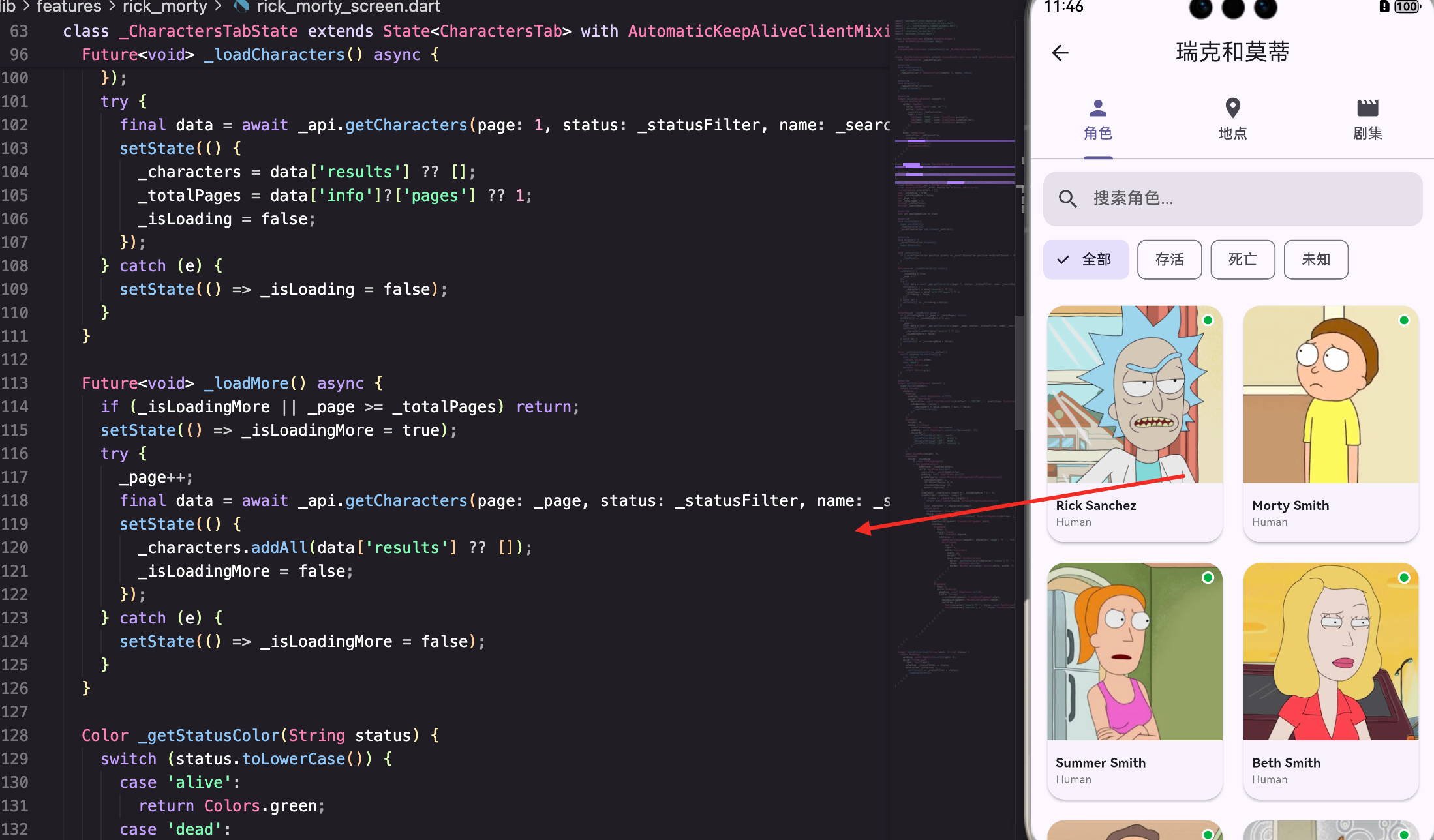1434x840 pixels.
Task: Click the Dart file icon in breadcrumb
Action: click(241, 7)
